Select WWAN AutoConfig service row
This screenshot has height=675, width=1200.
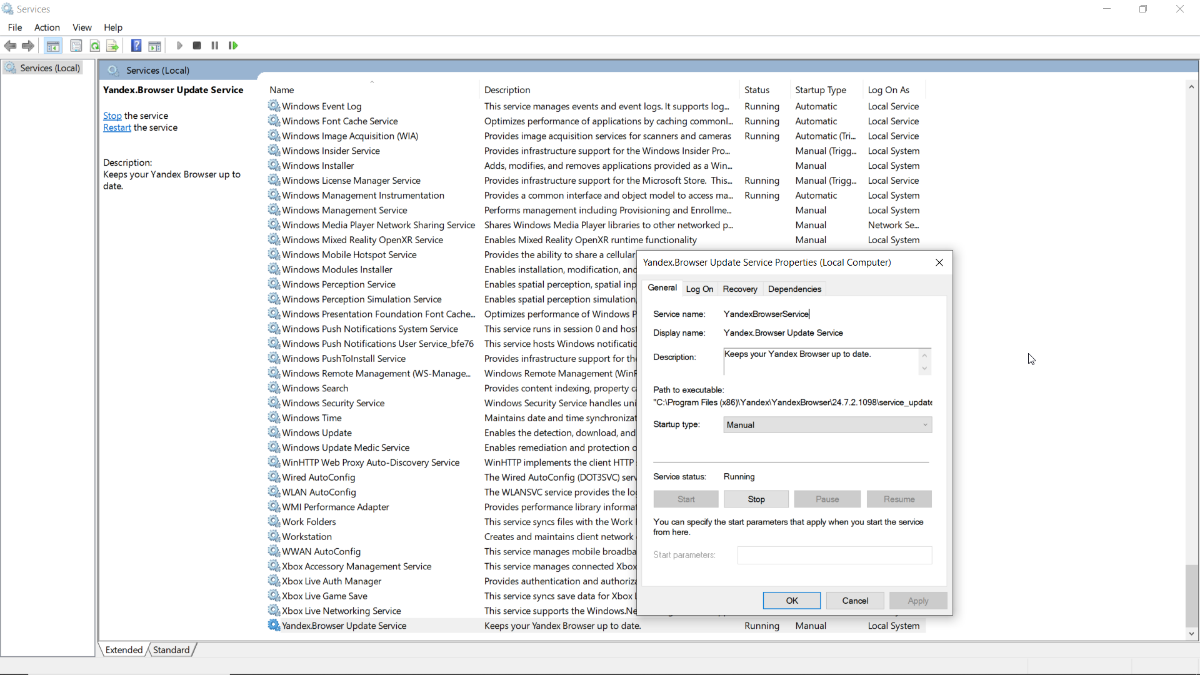tap(451, 551)
